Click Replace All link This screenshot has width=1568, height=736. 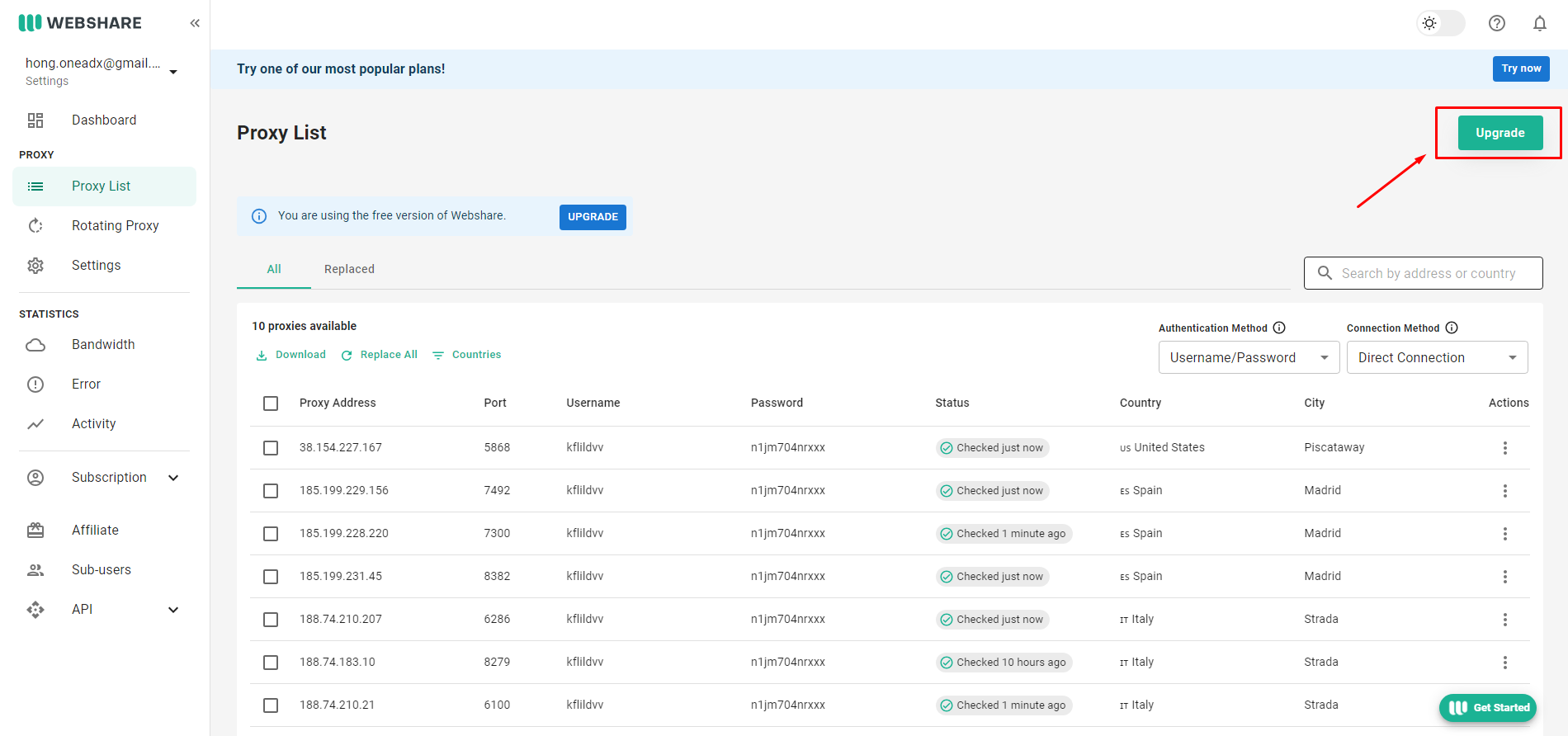(x=380, y=355)
